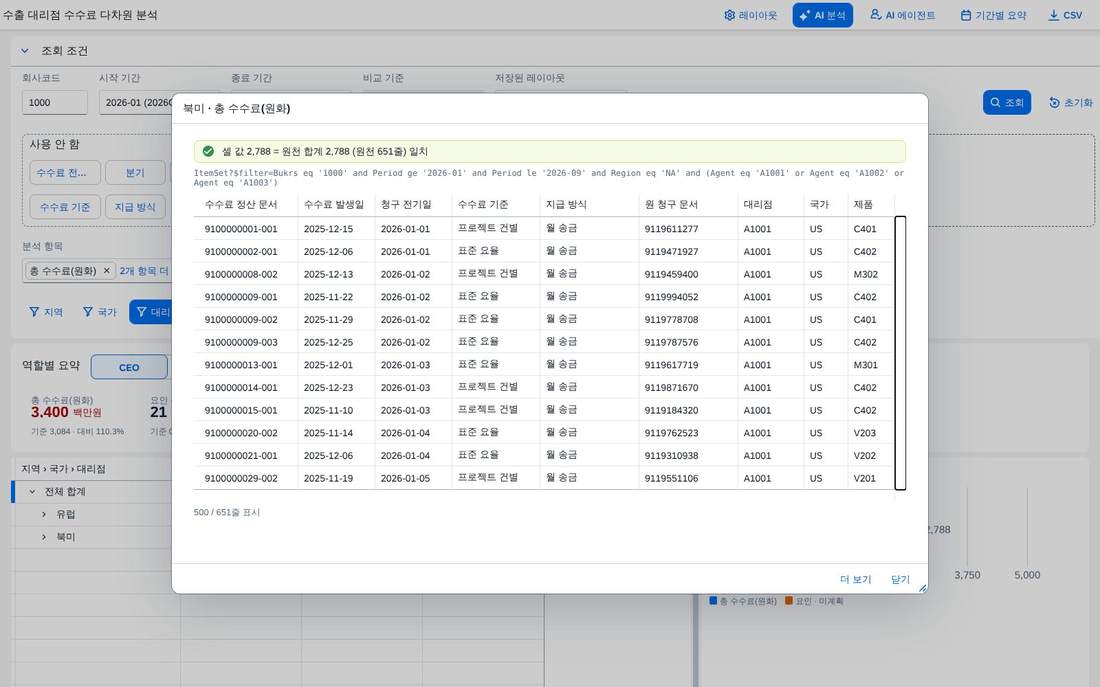Screen dimensions: 1100x687
Task: Click the document number 9100000021-001
Action: click(241, 455)
